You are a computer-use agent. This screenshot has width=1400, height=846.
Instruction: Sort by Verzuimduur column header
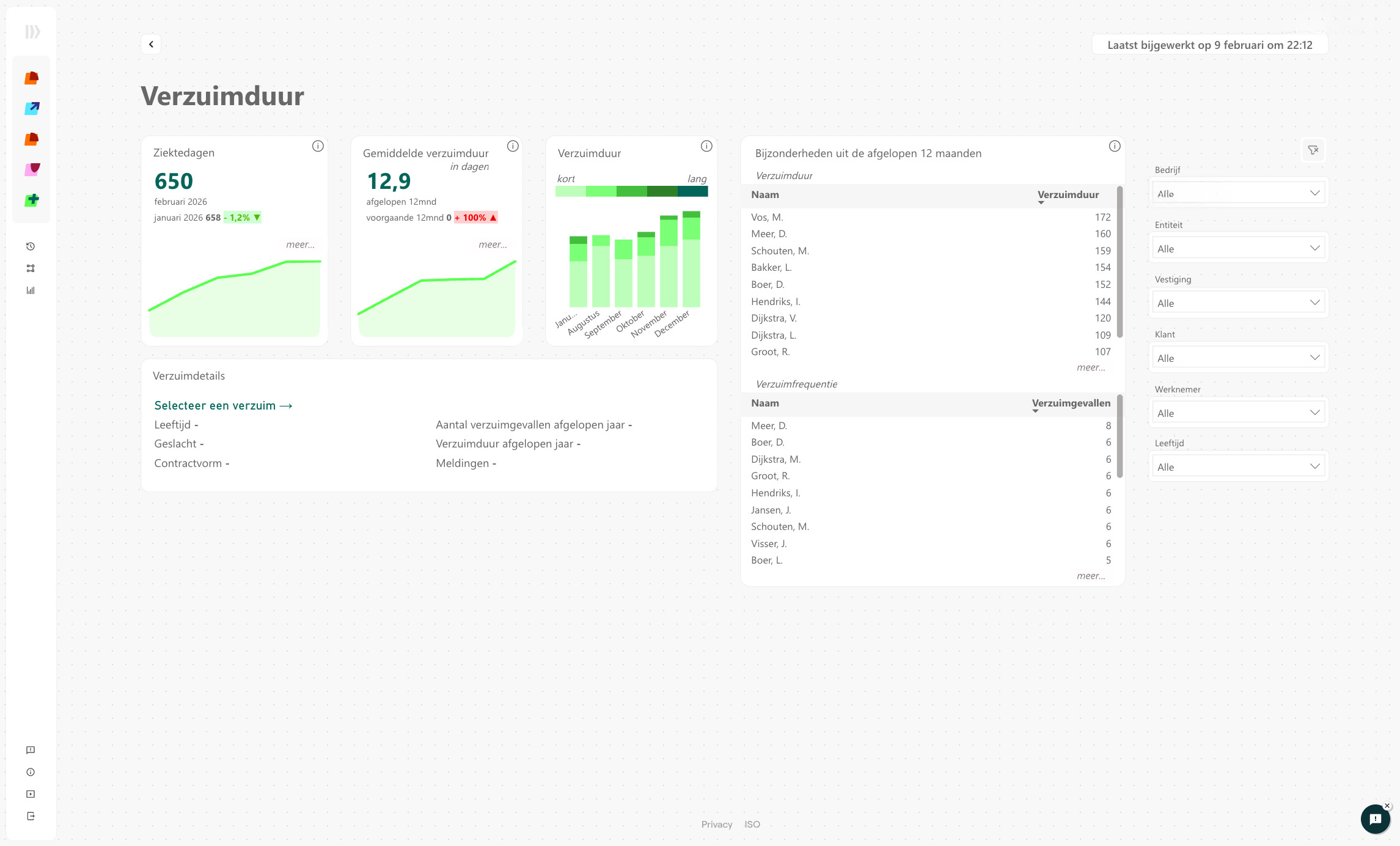click(1068, 194)
